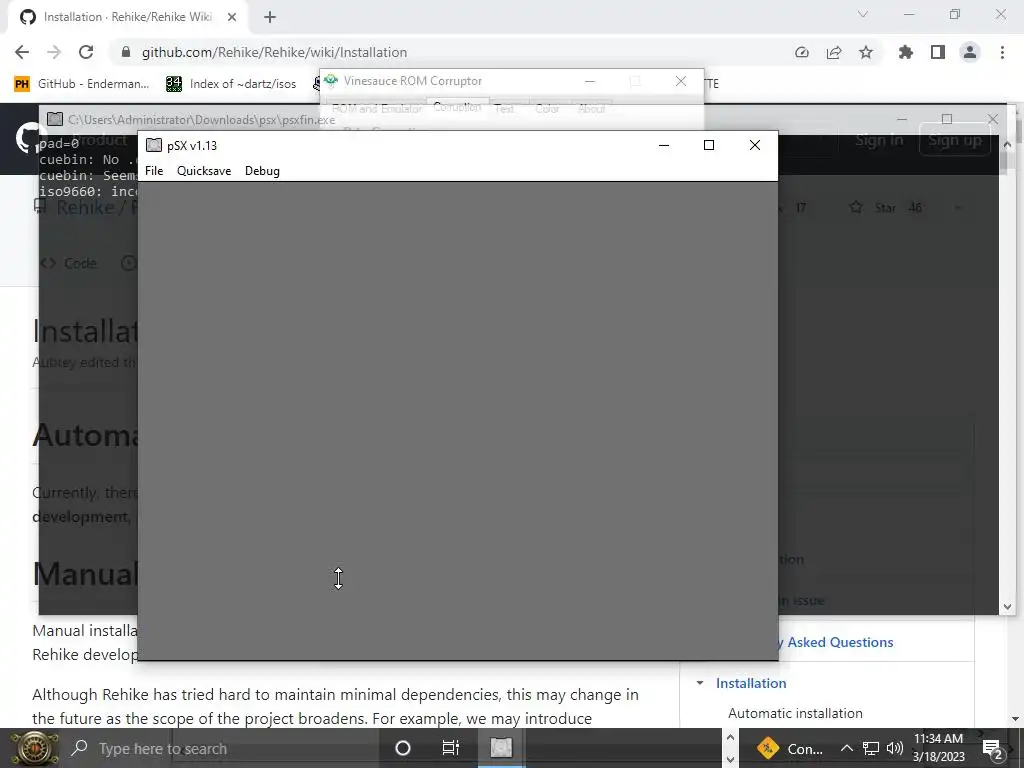Click console scrollbar down arrow

point(1007,607)
